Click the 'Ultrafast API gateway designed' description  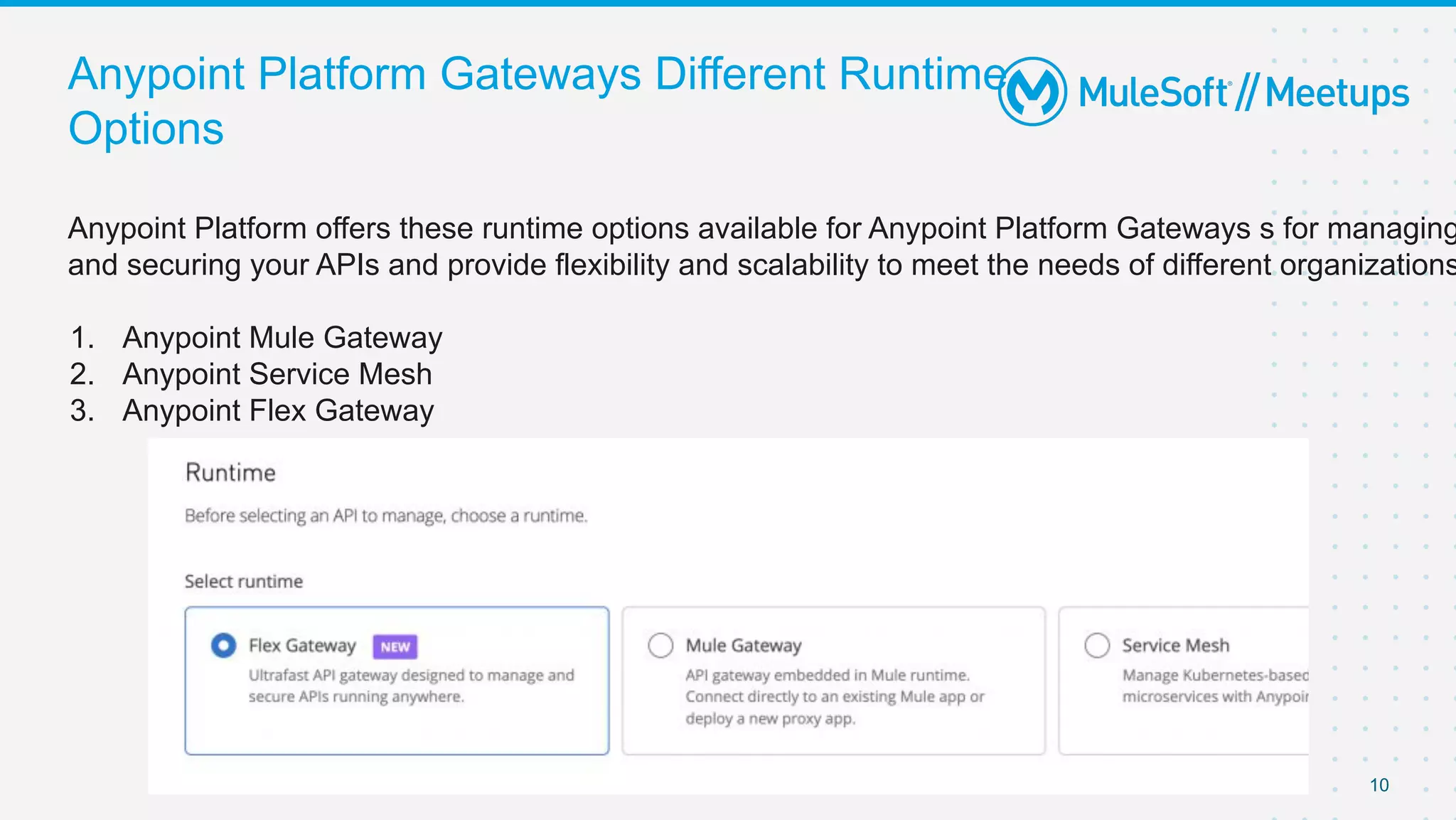tap(411, 686)
